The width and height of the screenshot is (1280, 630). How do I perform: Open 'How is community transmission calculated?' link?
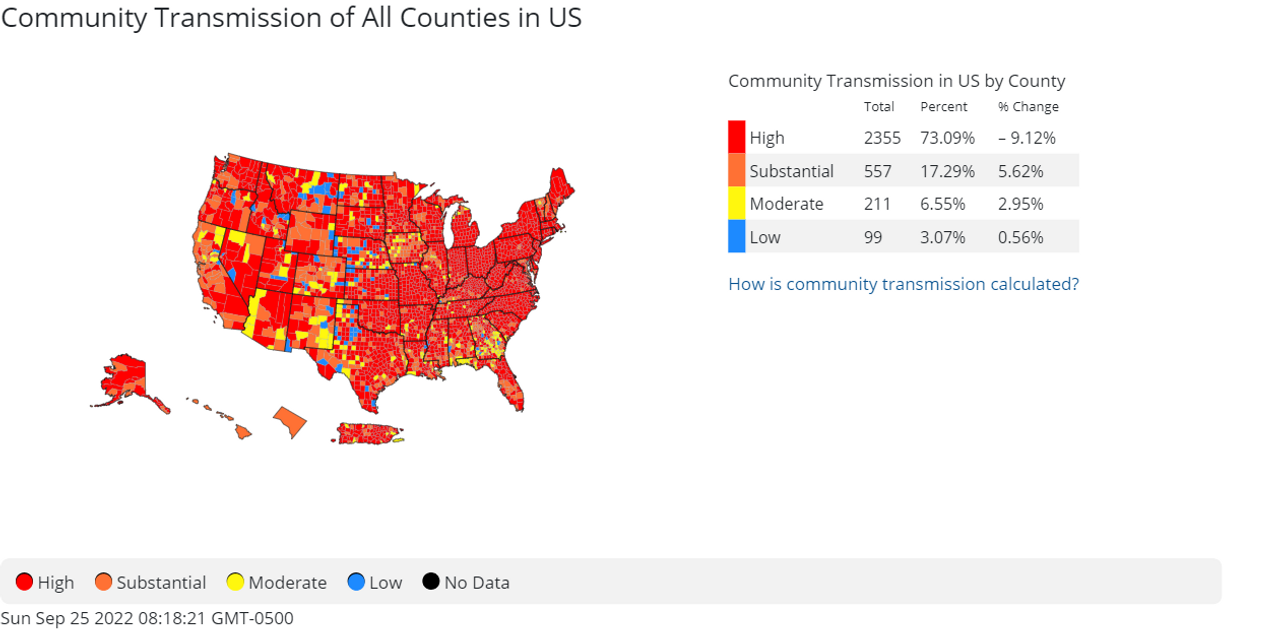(903, 284)
